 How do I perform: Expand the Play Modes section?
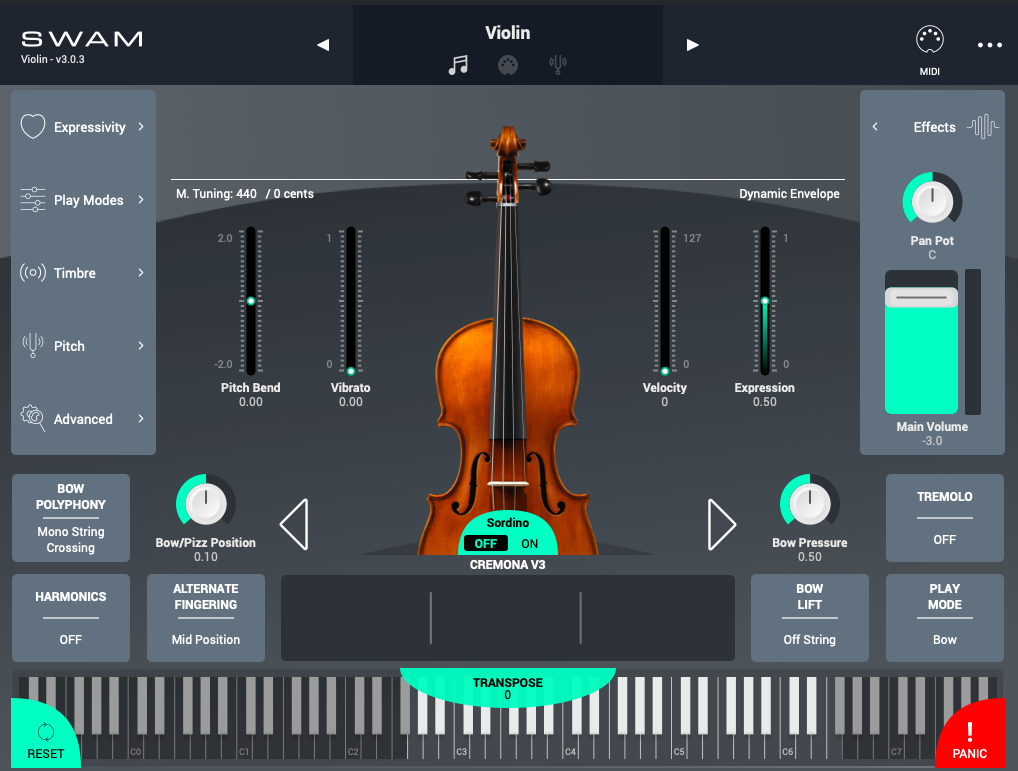pos(83,200)
